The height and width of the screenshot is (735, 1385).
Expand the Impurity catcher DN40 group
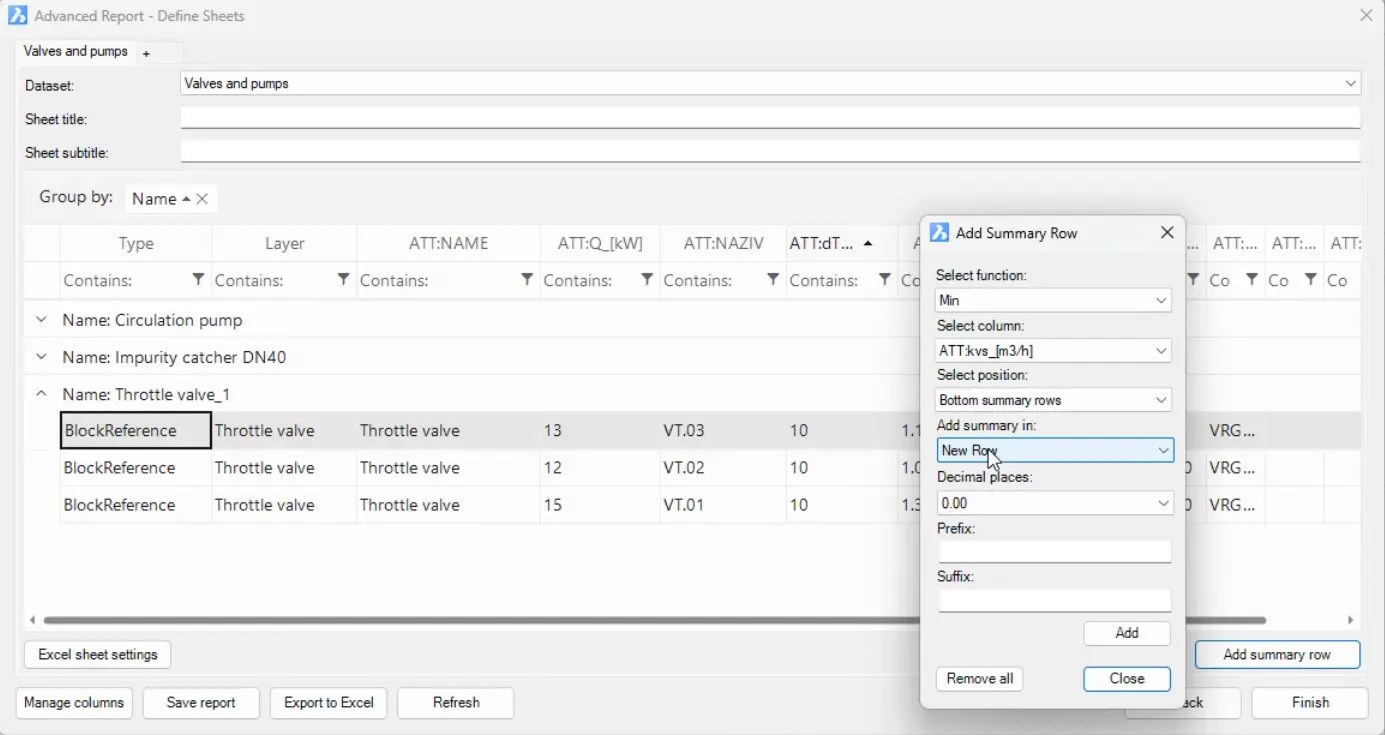pos(41,357)
